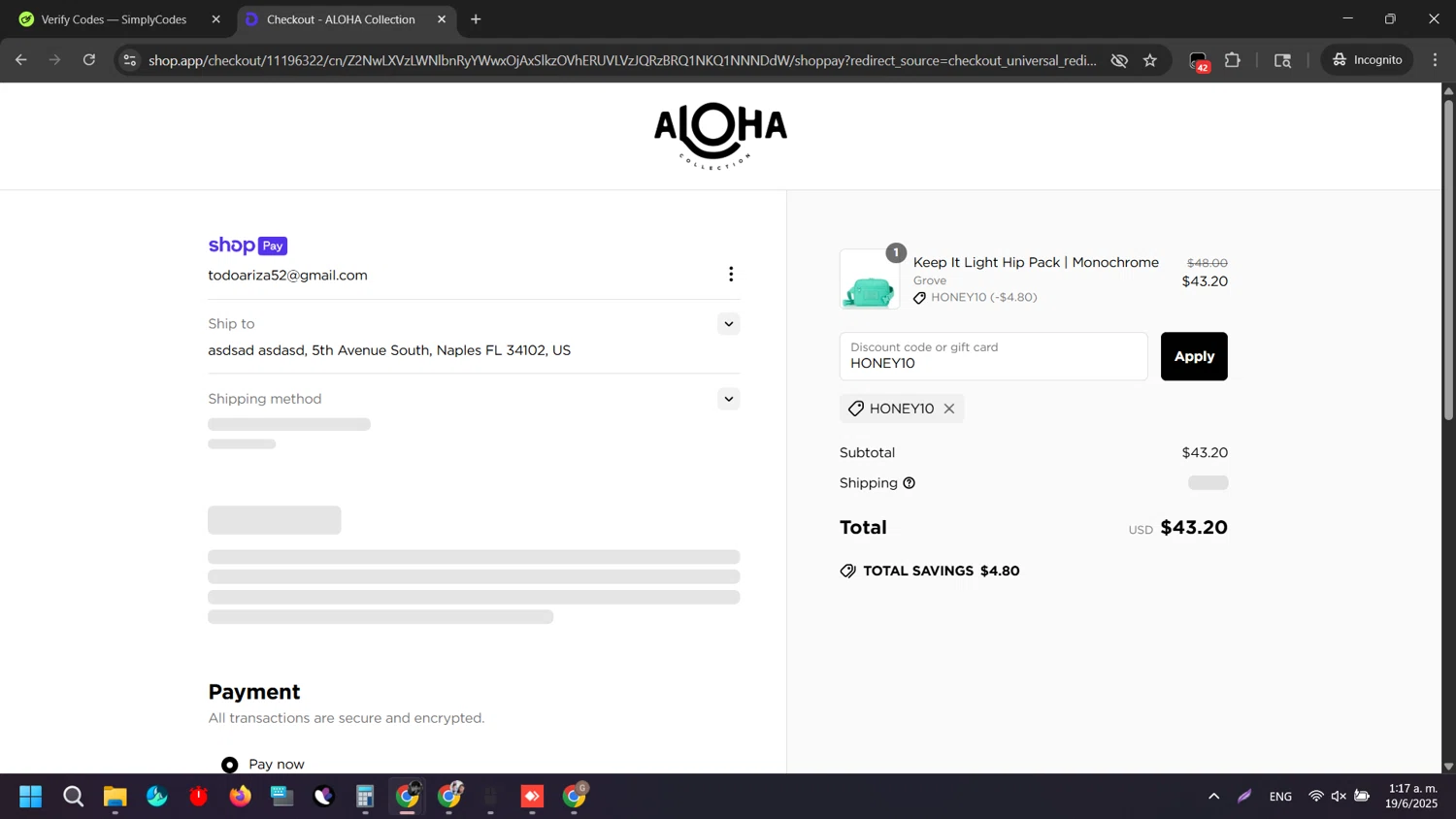Viewport: 1456px width, 819px height.
Task: Click the page vertical scrollbar thumb
Action: click(x=1448, y=258)
